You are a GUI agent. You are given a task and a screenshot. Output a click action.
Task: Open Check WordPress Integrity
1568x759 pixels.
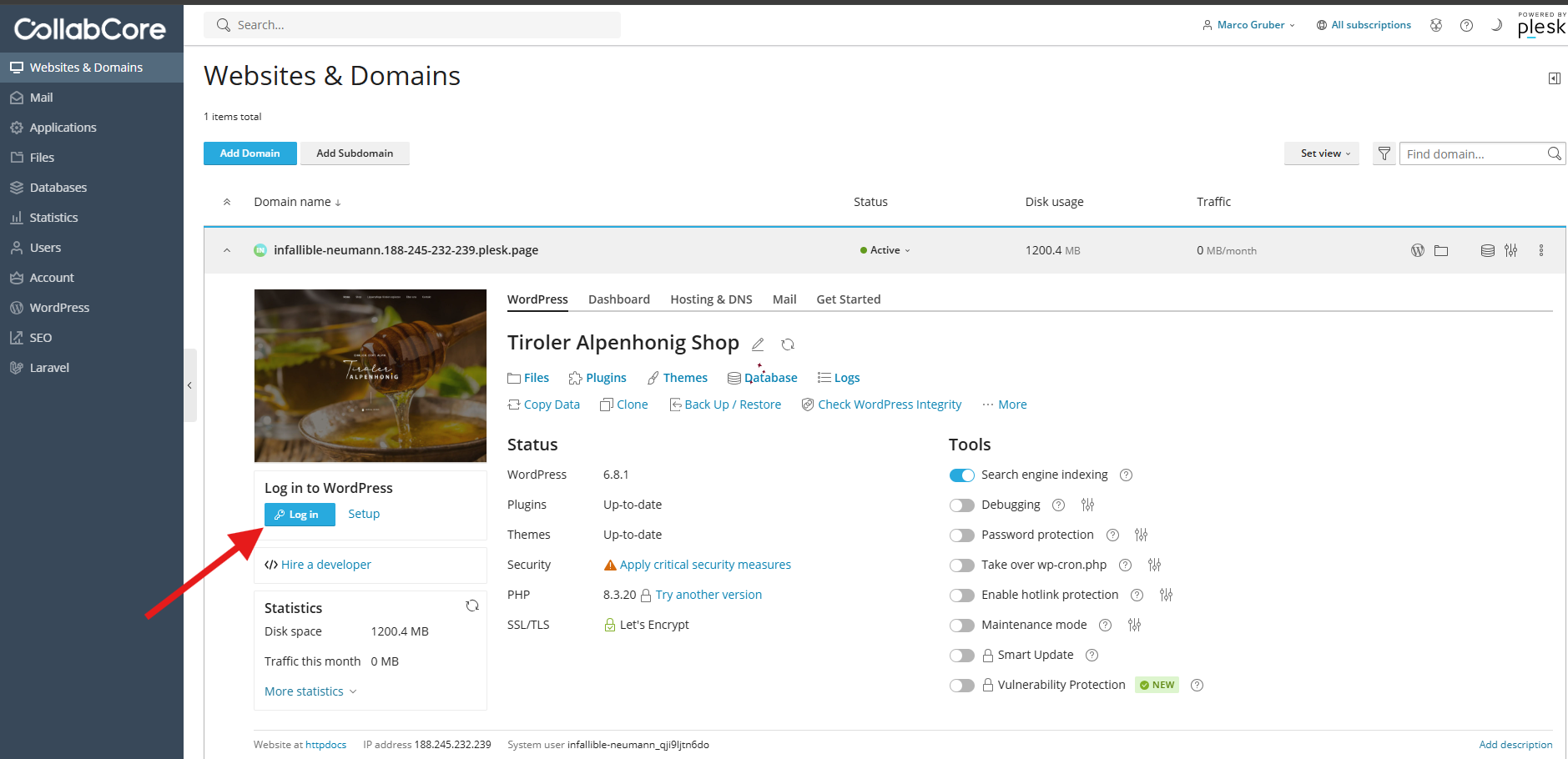tap(881, 405)
